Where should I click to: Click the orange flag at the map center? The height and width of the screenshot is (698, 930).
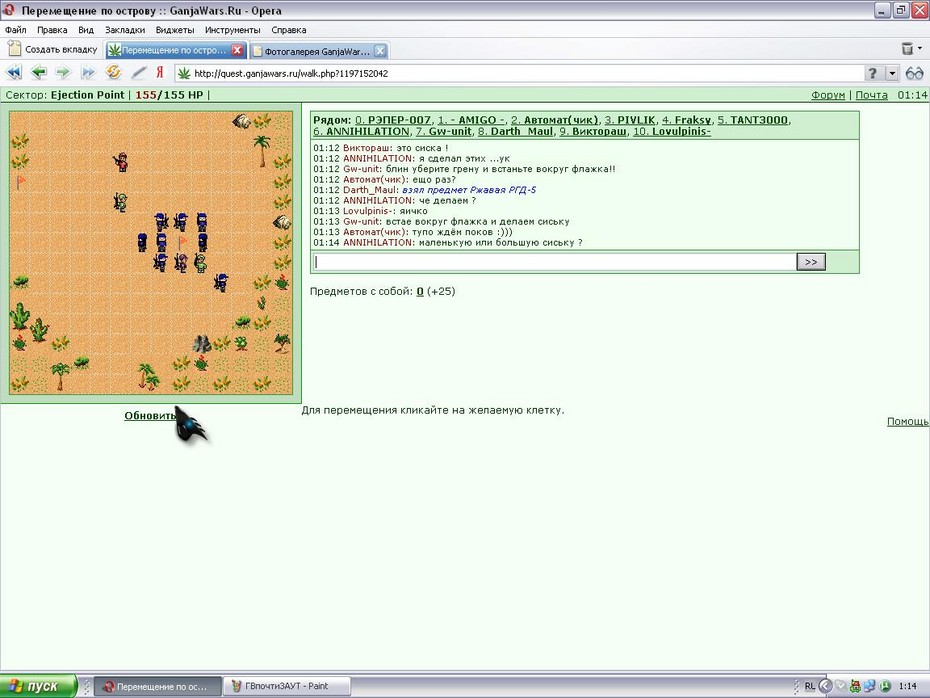click(x=182, y=241)
